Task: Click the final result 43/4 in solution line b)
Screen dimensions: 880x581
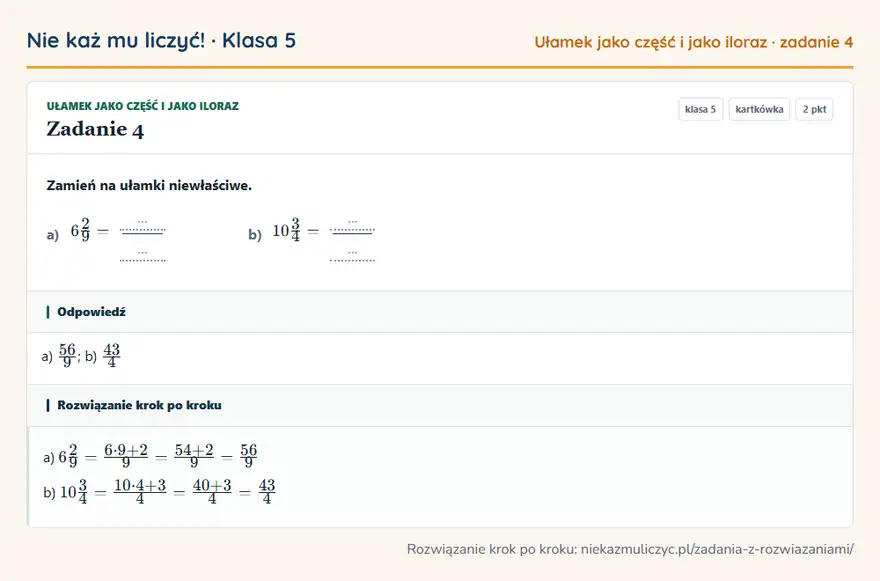Action: (267, 491)
